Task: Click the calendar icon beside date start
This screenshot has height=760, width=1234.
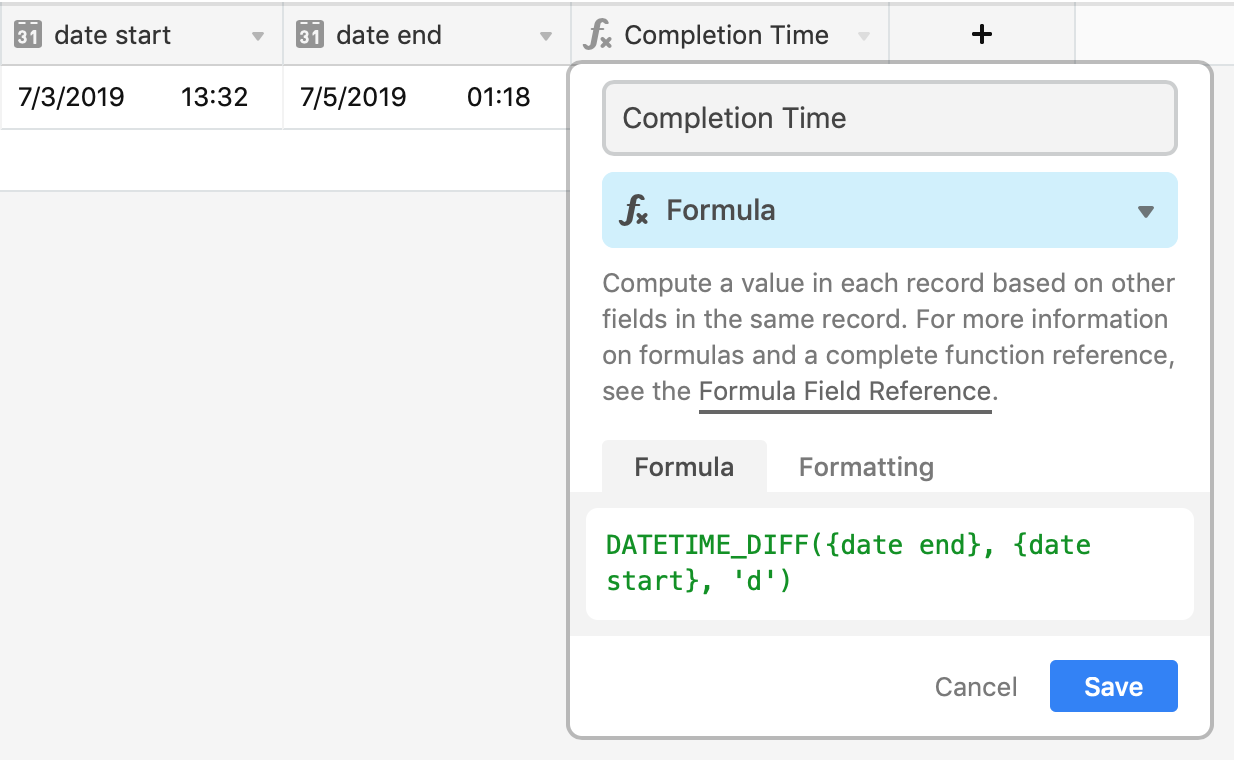Action: pyautogui.click(x=28, y=36)
